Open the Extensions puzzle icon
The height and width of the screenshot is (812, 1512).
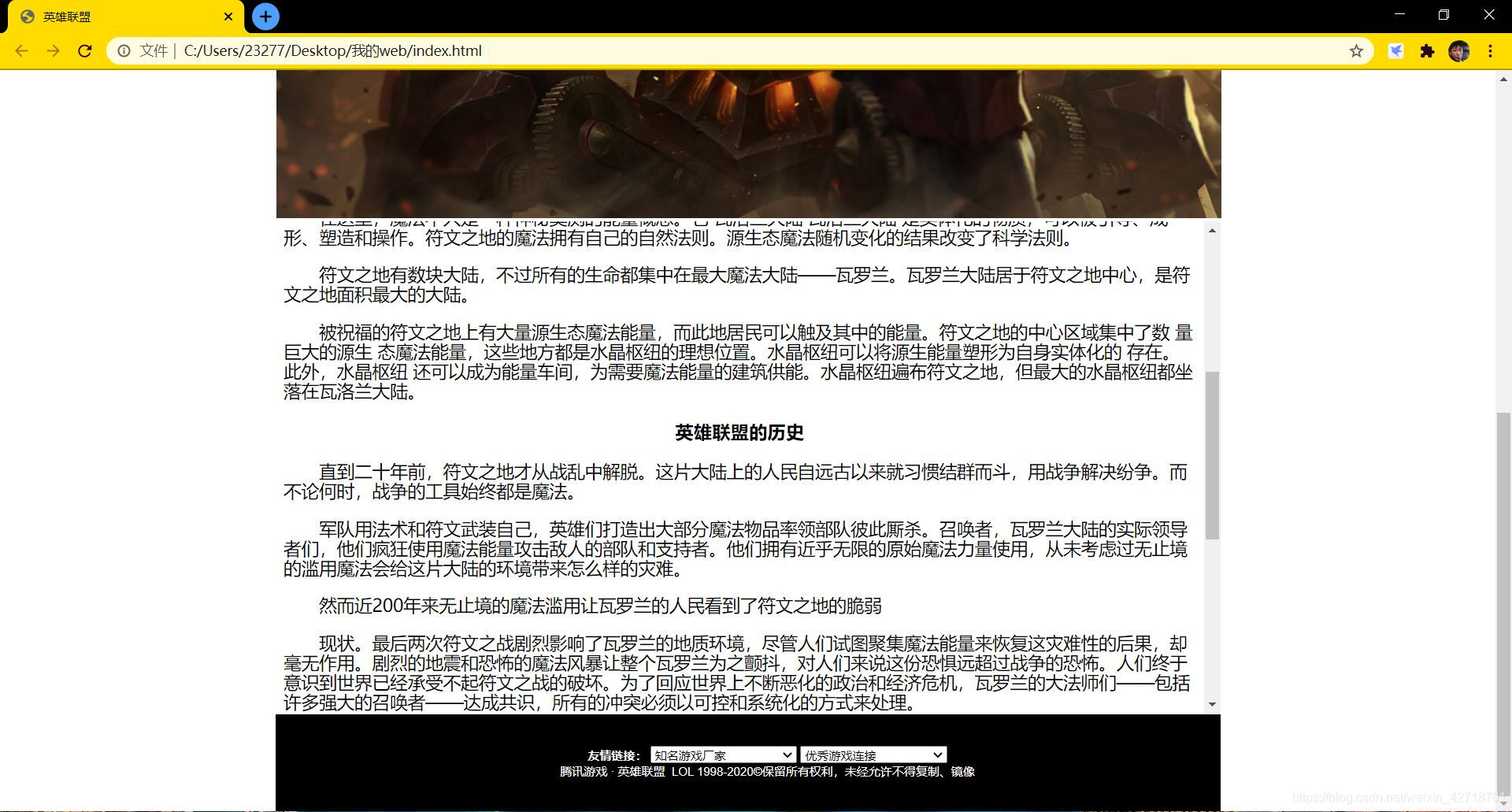coord(1427,51)
